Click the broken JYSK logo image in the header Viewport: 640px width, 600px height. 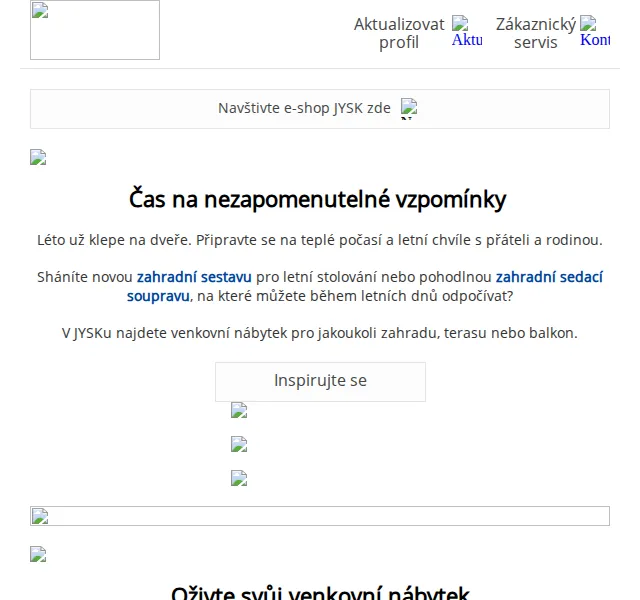click(95, 30)
